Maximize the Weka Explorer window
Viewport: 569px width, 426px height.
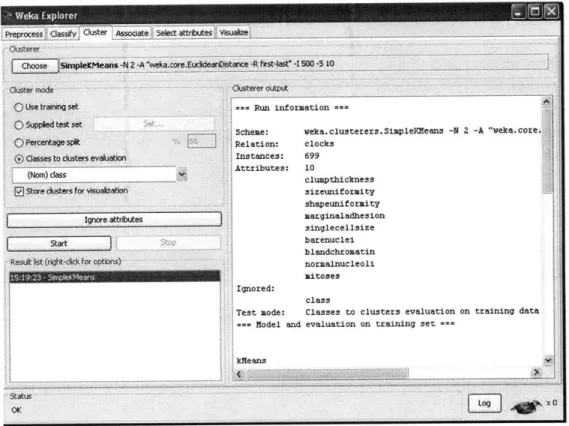(535, 12)
